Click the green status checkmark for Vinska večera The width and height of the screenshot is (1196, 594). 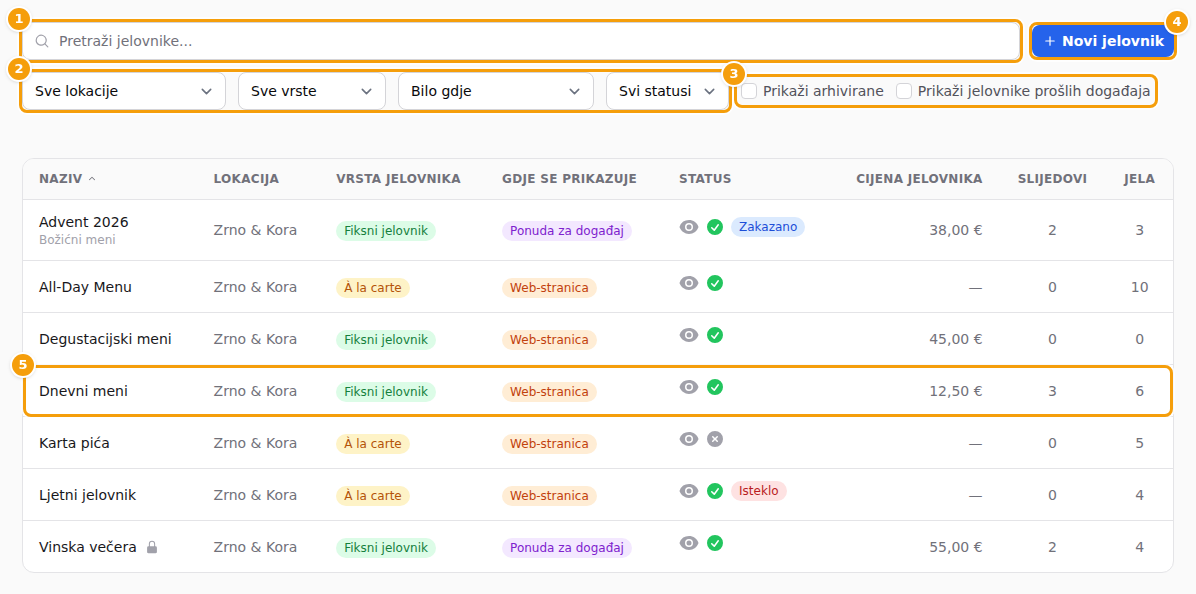(x=715, y=543)
